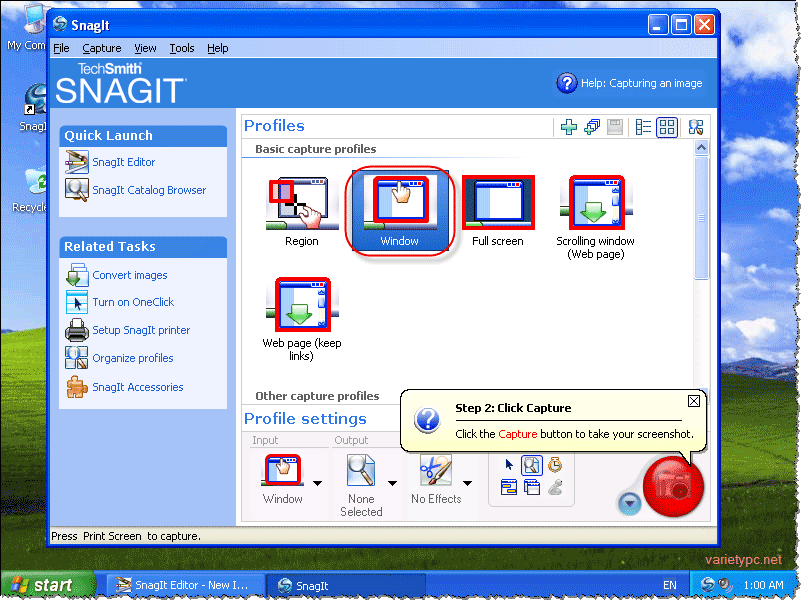Click the No Effects icon
The height and width of the screenshot is (600, 801).
click(x=436, y=470)
